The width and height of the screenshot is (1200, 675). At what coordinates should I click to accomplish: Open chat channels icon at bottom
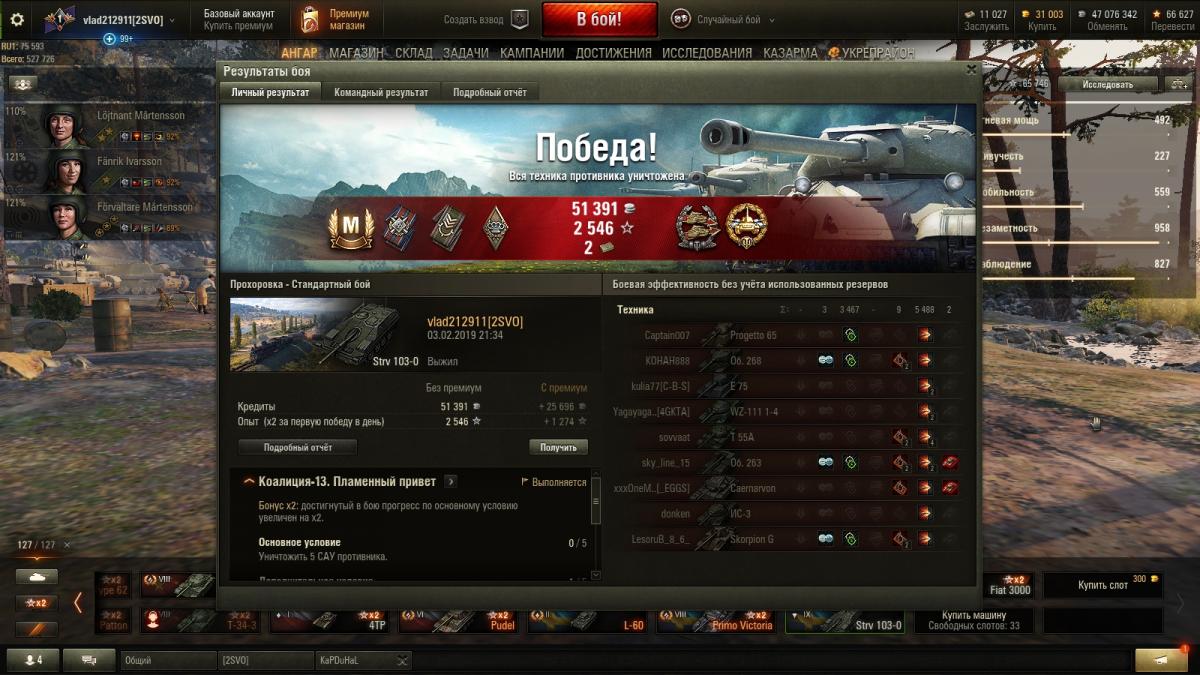coord(89,660)
